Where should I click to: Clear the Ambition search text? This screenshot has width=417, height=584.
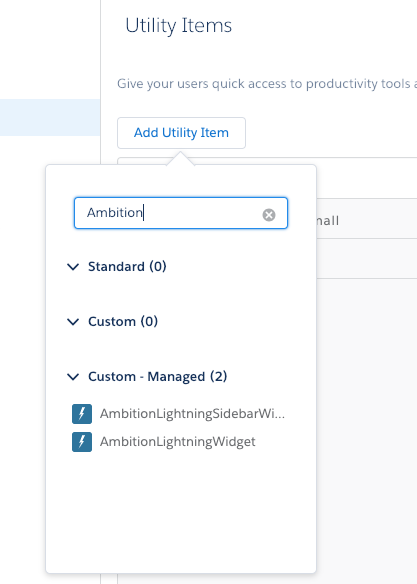(269, 215)
